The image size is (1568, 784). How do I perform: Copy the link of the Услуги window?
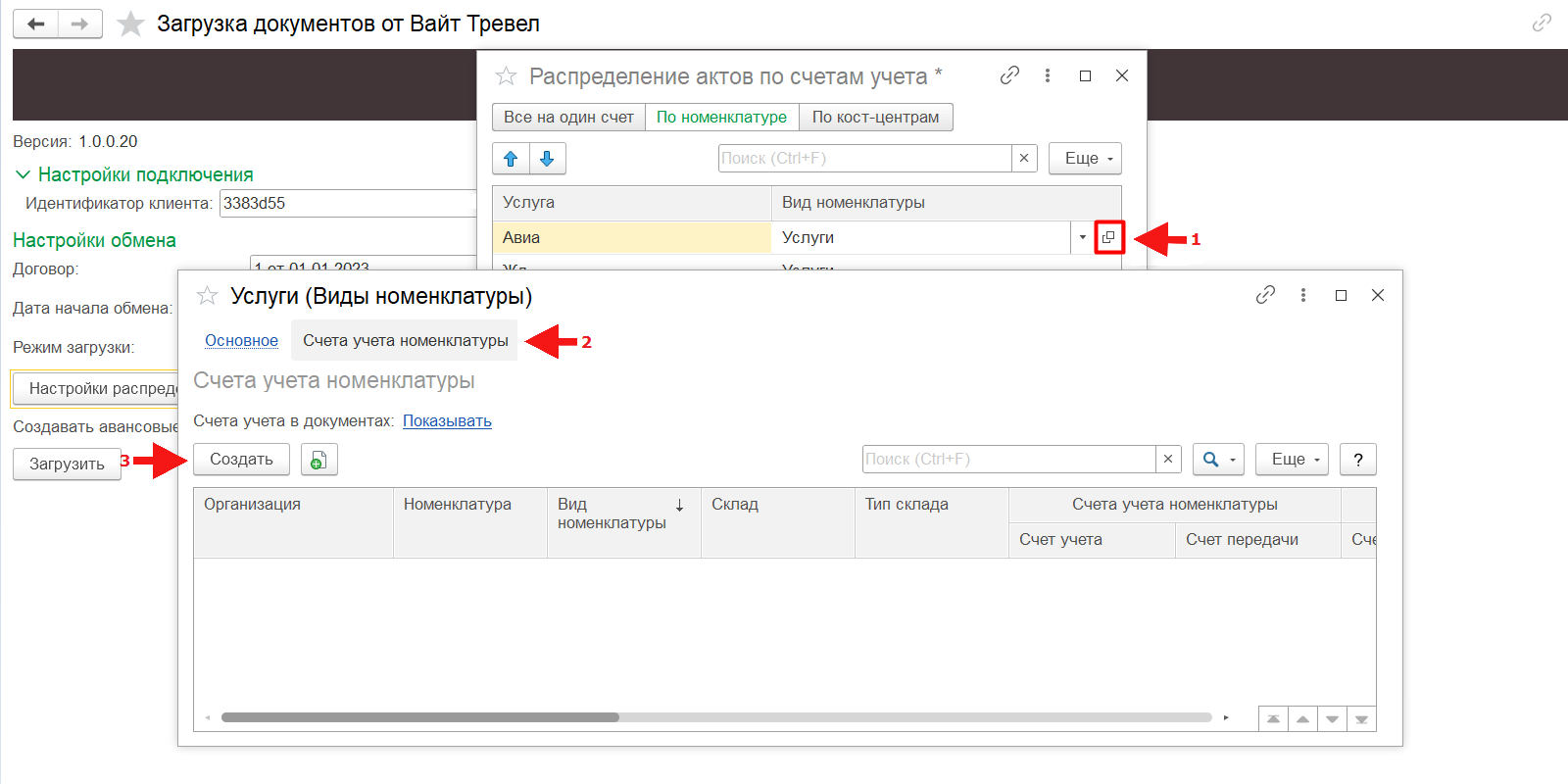(1265, 295)
